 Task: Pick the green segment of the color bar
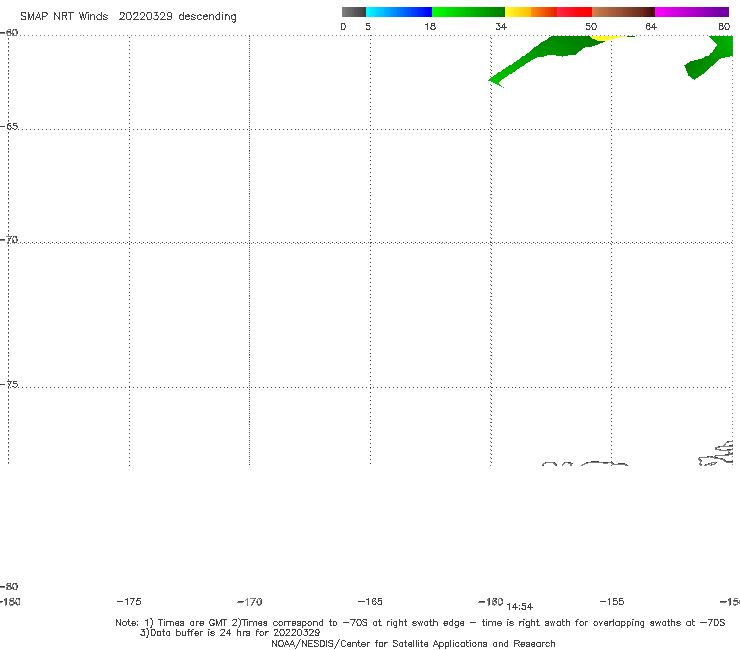pyautogui.click(x=468, y=12)
